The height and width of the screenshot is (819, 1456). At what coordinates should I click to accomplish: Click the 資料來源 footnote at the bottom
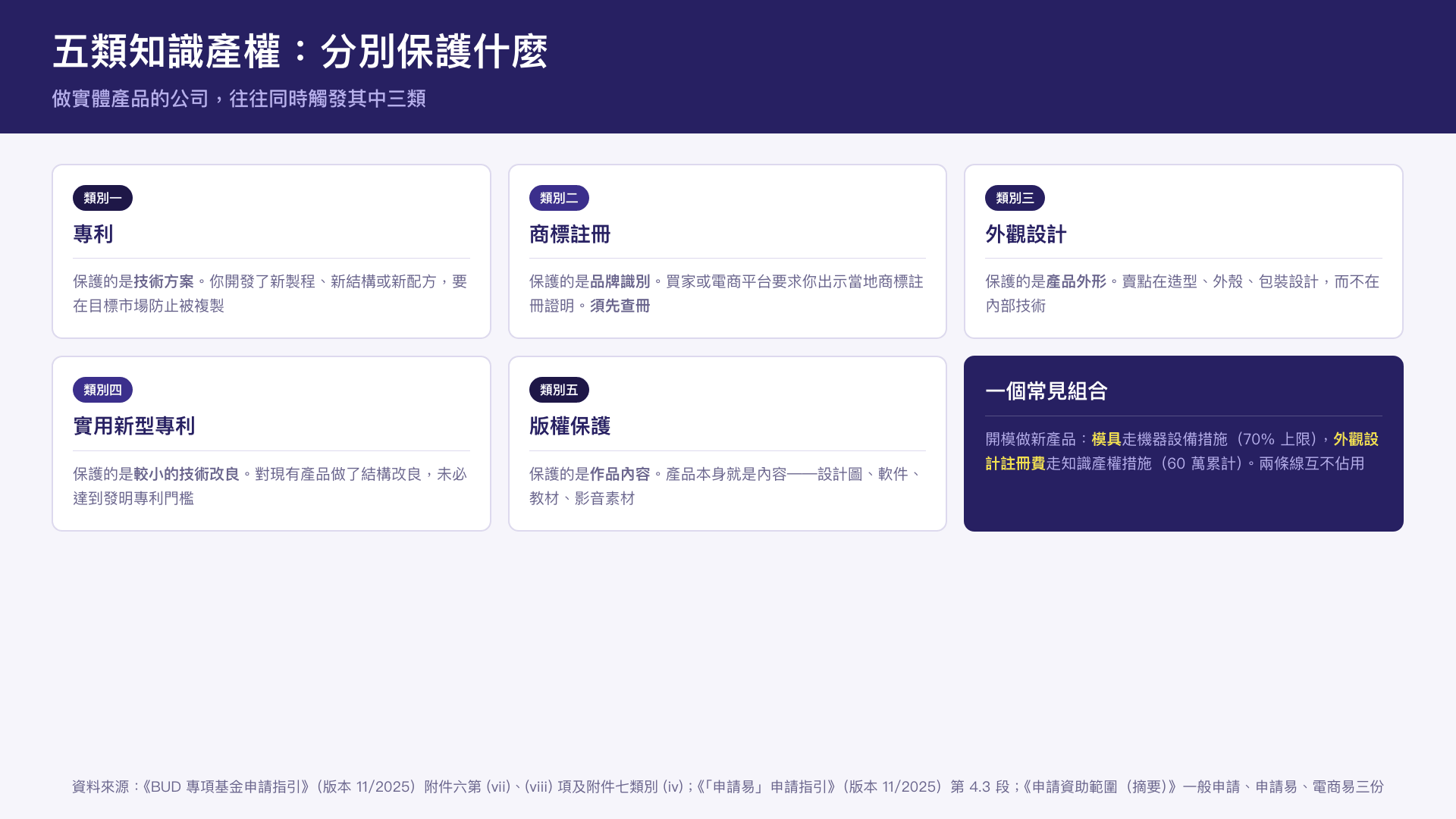click(x=728, y=786)
